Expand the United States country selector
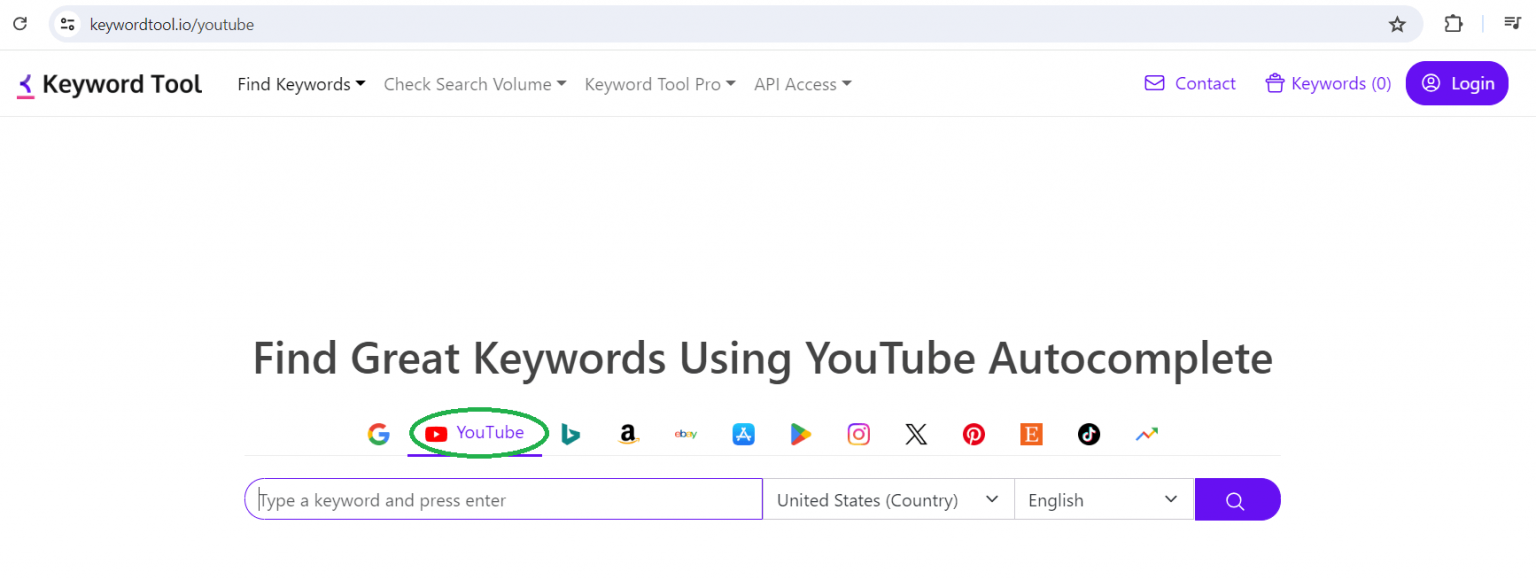This screenshot has width=1536, height=579. [887, 500]
